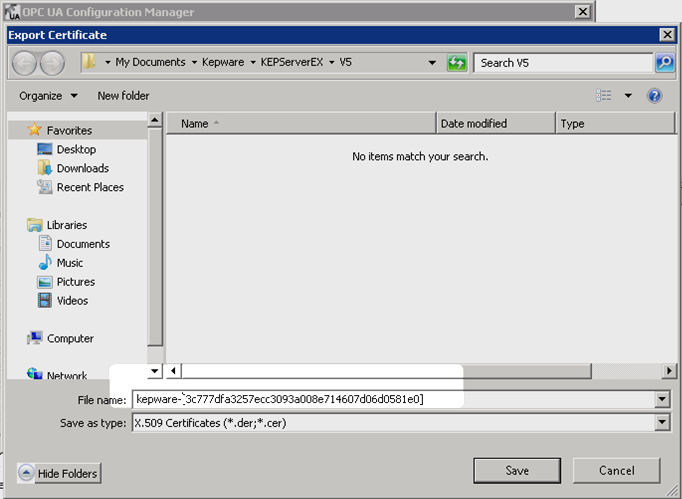Click KEPServerEX in the breadcrumb path
The height and width of the screenshot is (499, 682).
(292, 63)
